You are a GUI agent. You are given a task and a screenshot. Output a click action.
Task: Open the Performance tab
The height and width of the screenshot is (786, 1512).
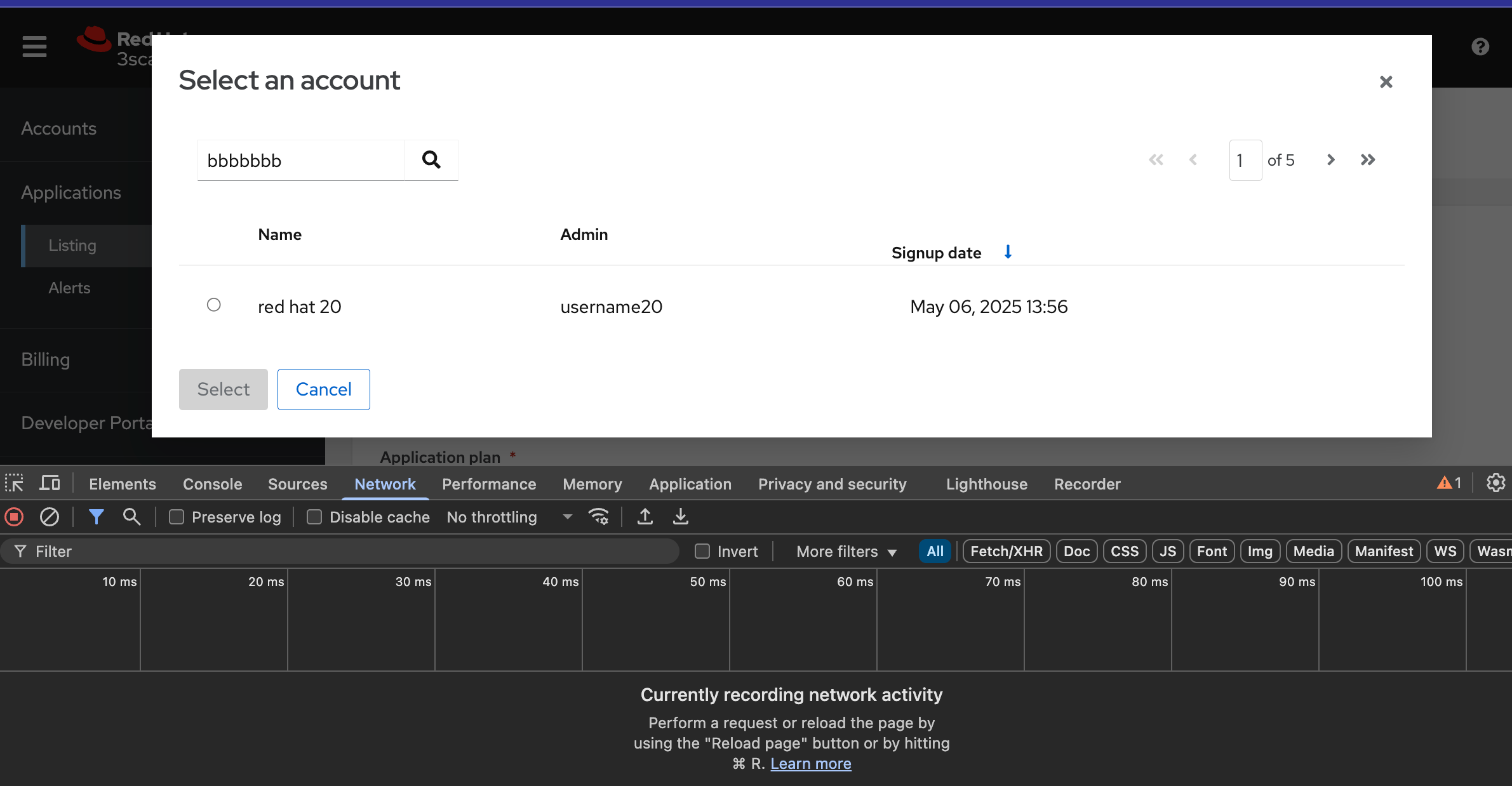coord(489,484)
